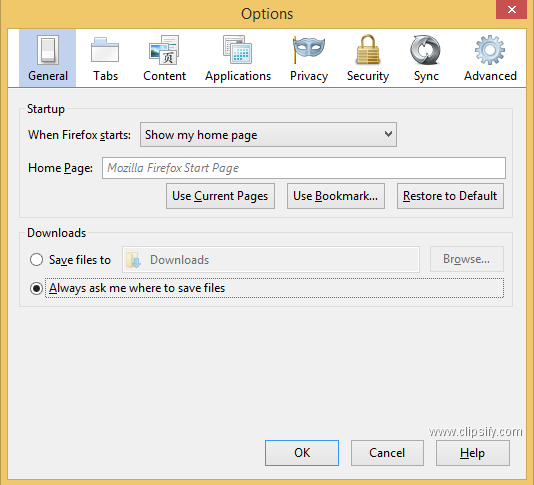Open the Sync options pane
Image resolution: width=534 pixels, height=485 pixels.
[x=426, y=58]
